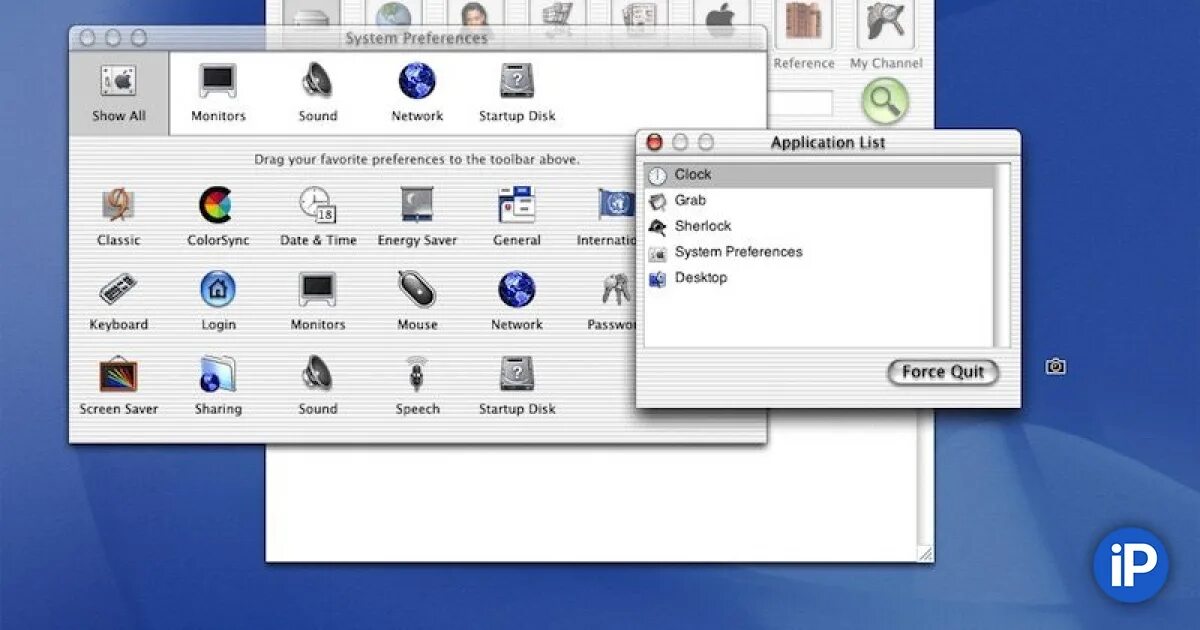Viewport: 1200px width, 630px height.
Task: Click Sherlock's green magnifier search button
Action: coord(885,101)
